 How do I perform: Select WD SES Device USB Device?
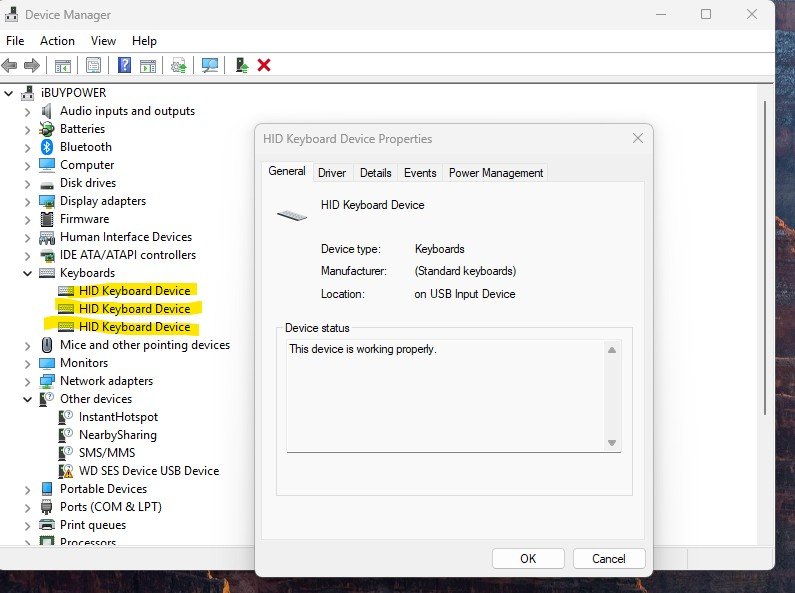click(149, 471)
